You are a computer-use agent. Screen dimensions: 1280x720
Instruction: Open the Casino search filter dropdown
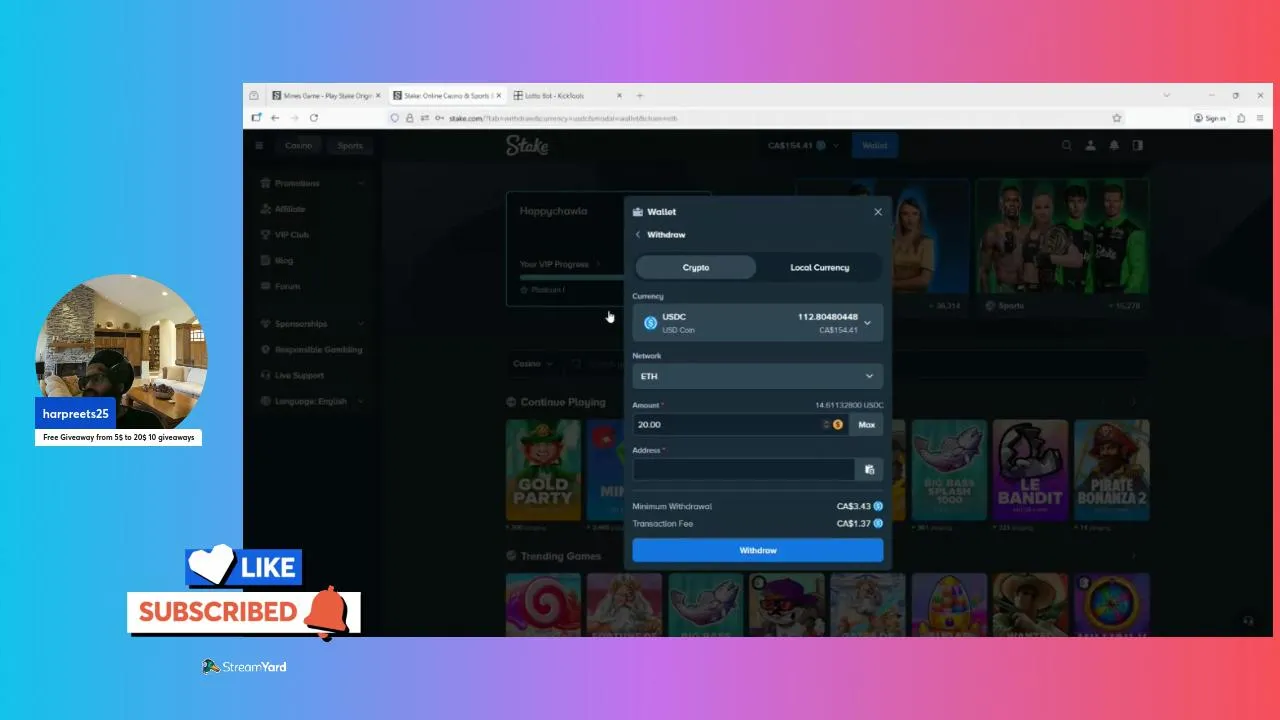(531, 364)
